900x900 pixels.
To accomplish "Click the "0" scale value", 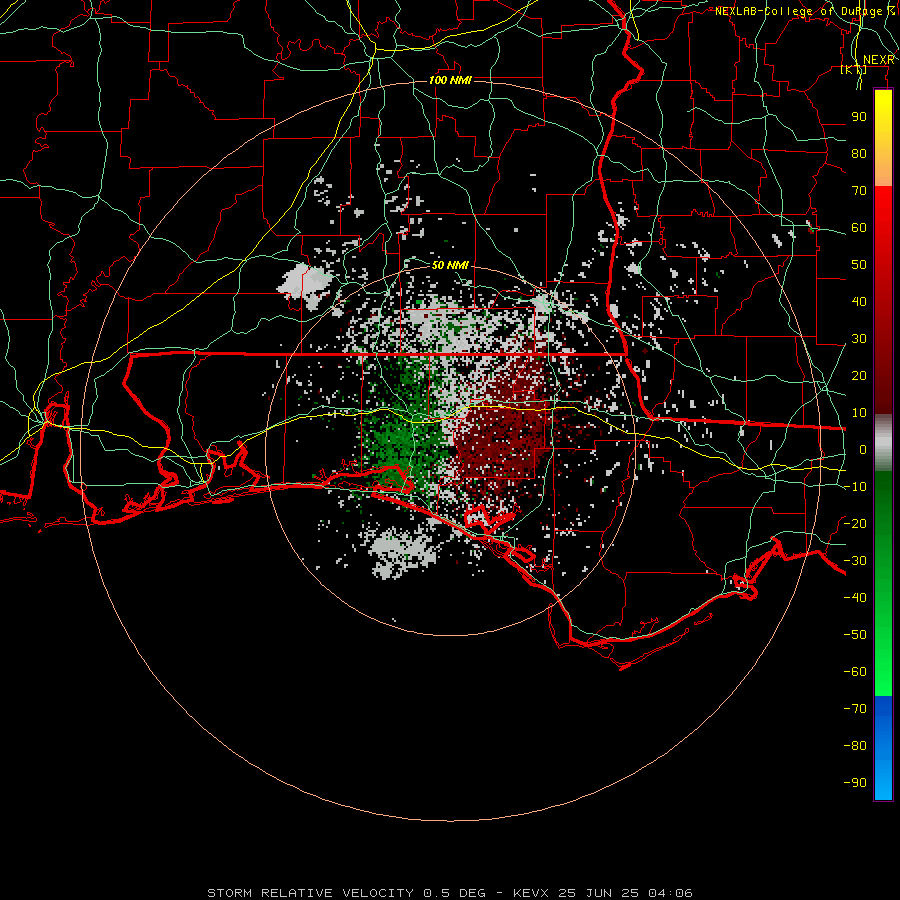I will pyautogui.click(x=863, y=449).
